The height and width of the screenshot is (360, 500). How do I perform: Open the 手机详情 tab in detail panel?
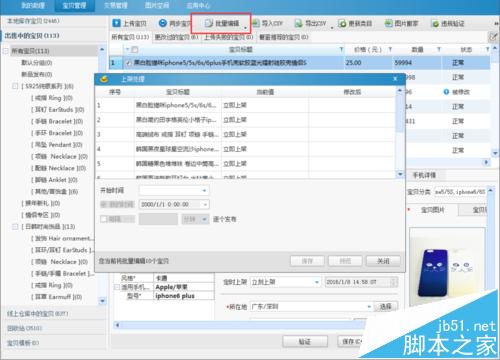point(424,175)
